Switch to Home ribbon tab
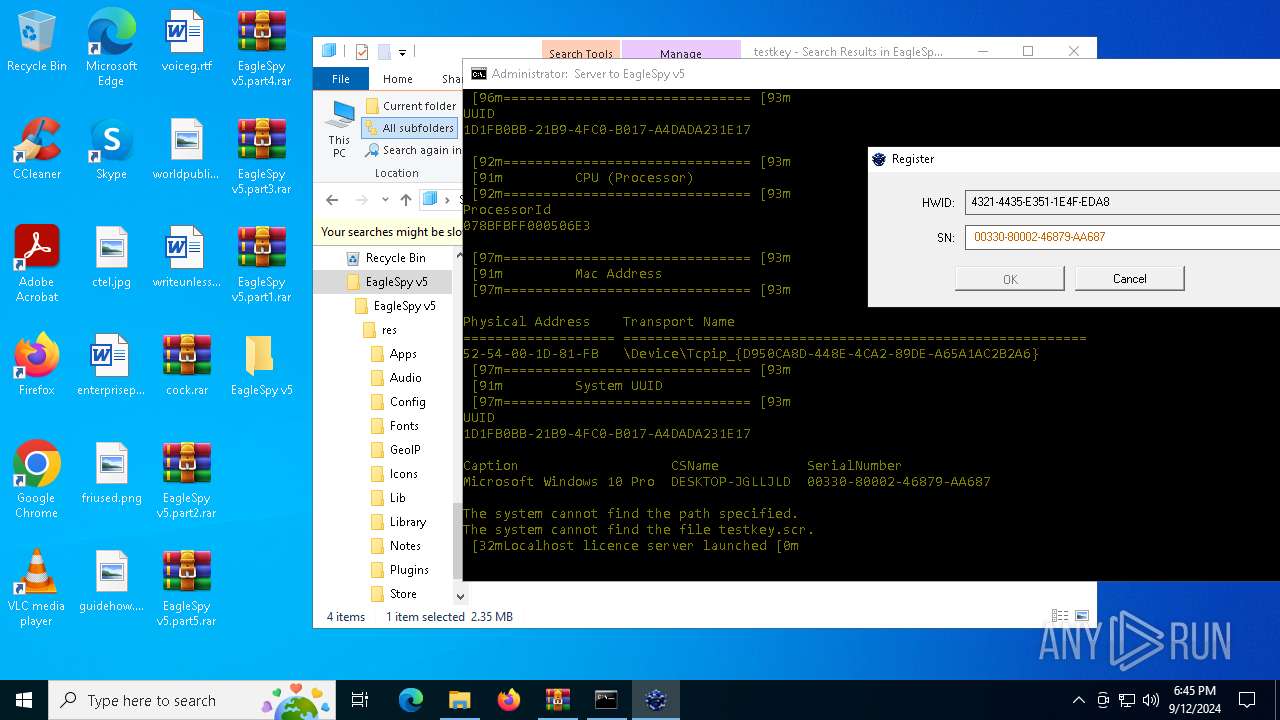The width and height of the screenshot is (1280, 720). tap(397, 79)
